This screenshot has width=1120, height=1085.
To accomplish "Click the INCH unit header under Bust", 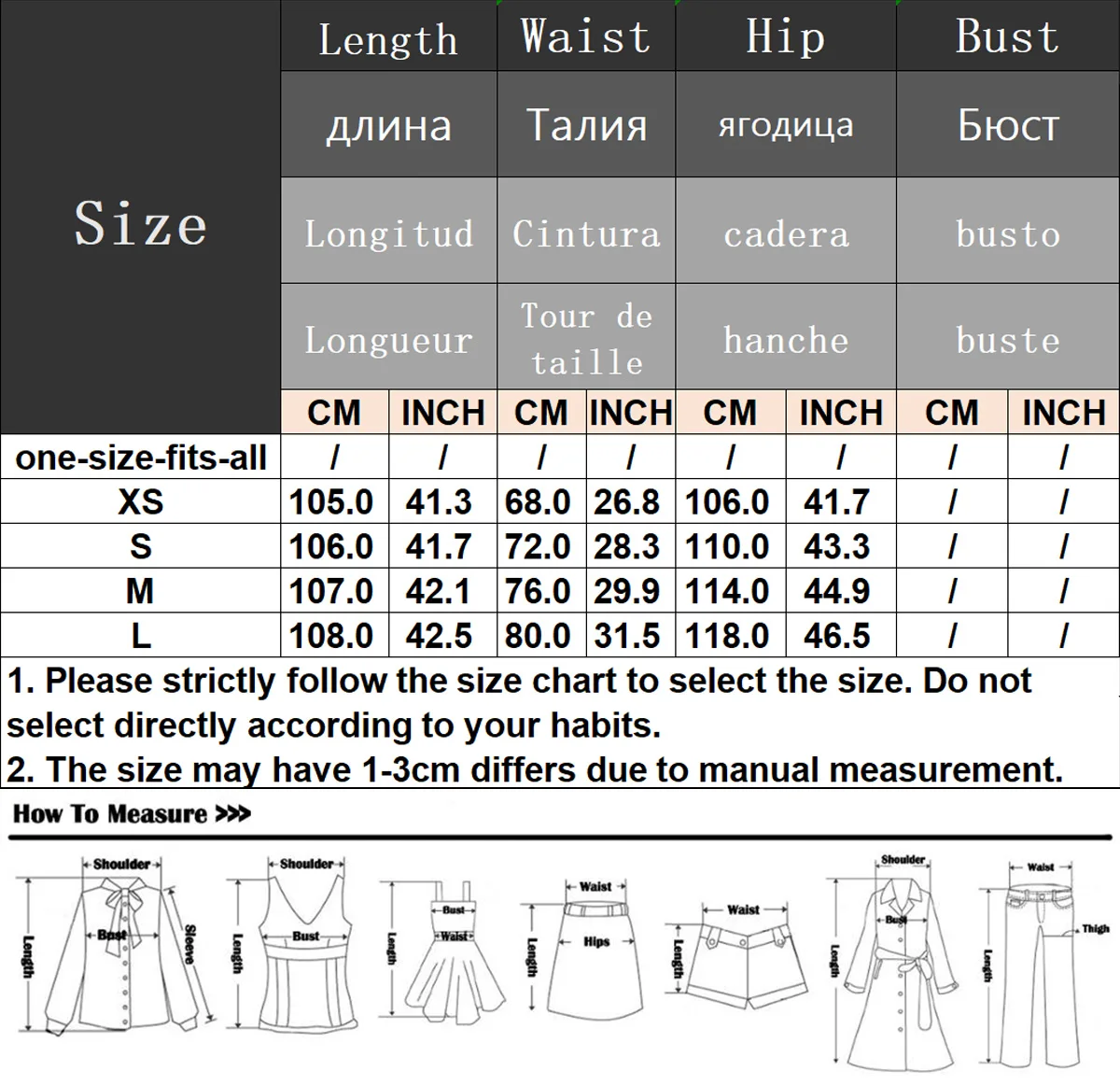I will [1064, 413].
